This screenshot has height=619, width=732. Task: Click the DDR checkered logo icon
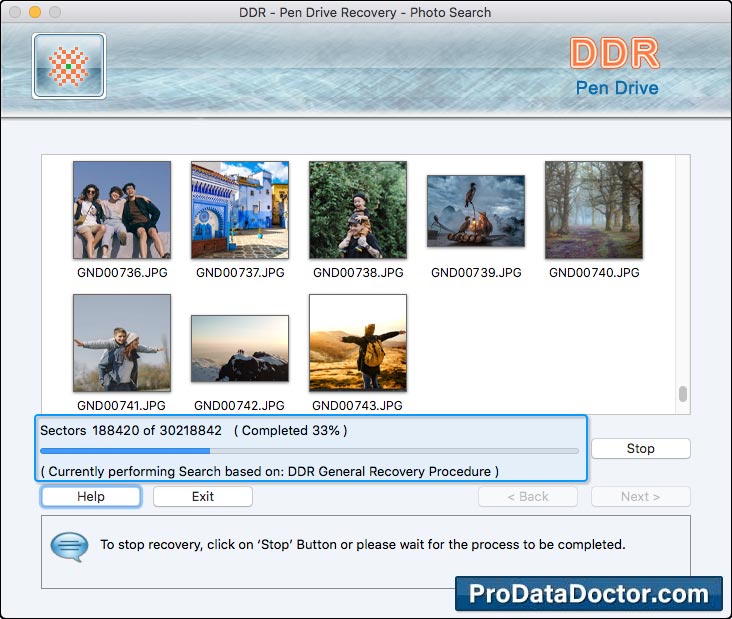pyautogui.click(x=69, y=66)
